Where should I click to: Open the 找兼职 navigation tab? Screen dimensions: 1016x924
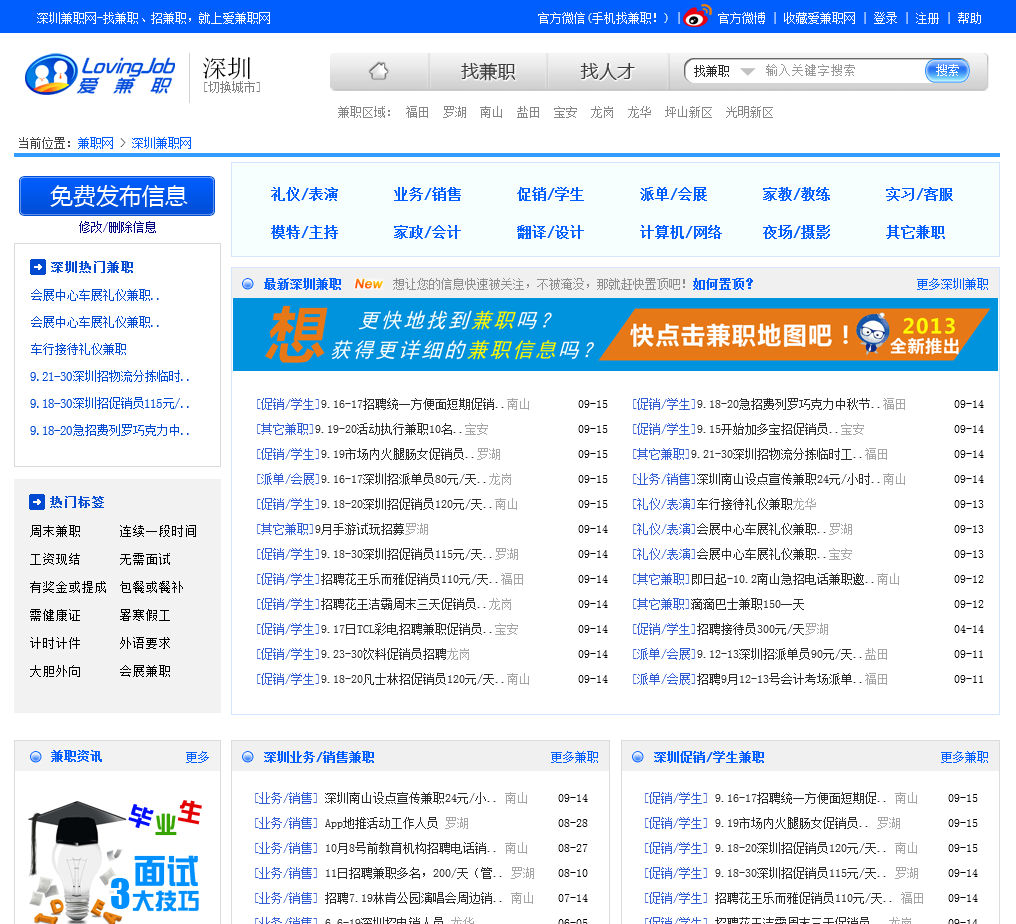pos(488,71)
